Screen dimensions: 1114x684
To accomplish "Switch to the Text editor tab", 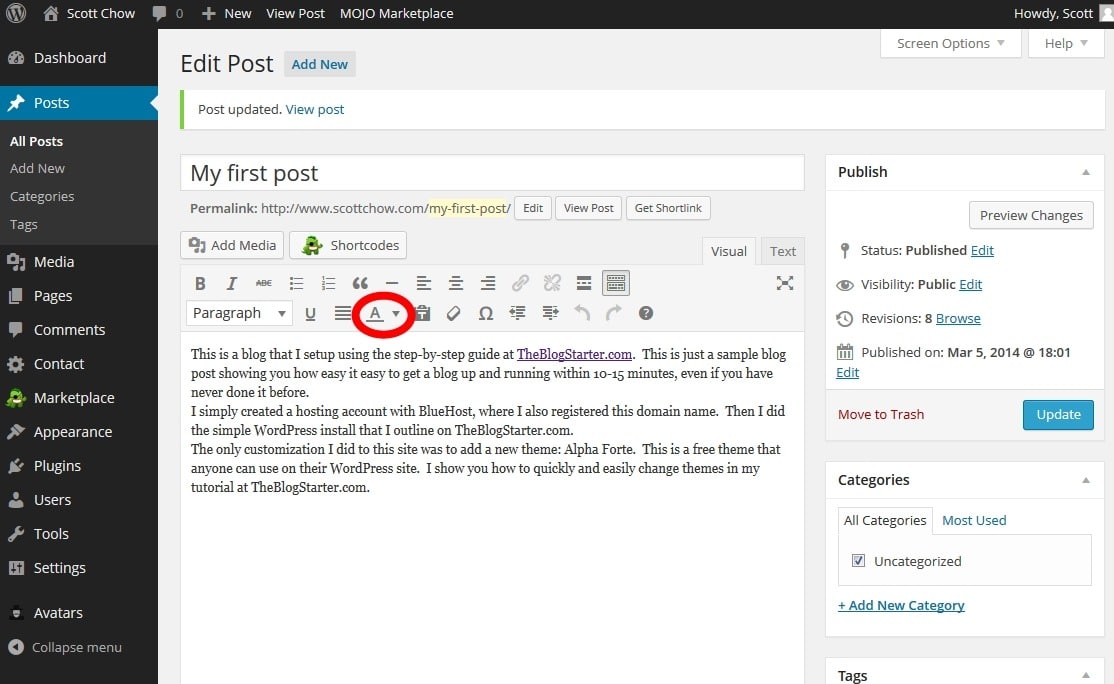I will 782,250.
